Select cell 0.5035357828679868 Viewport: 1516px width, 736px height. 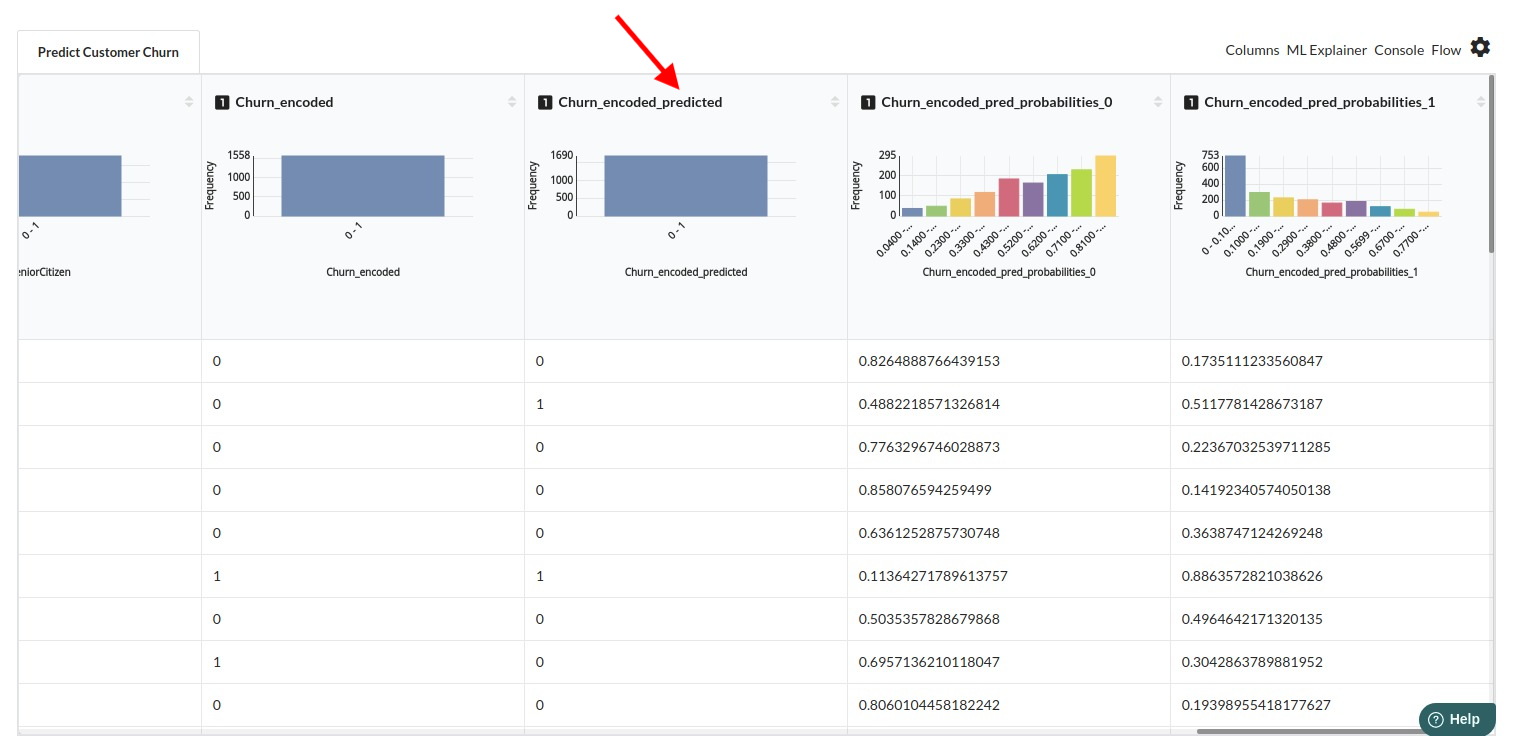[1008, 619]
